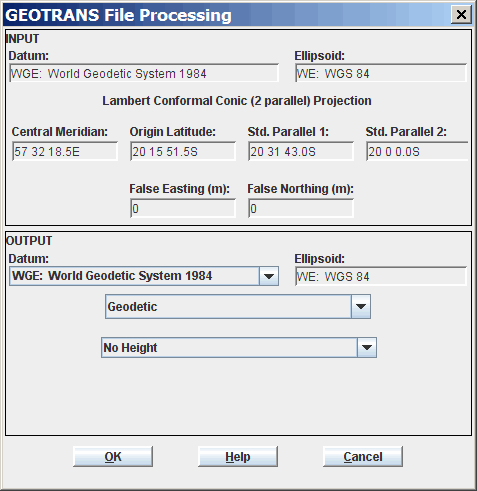Click the Std. Parallel 2 label
The width and height of the screenshot is (477, 491).
[406, 132]
